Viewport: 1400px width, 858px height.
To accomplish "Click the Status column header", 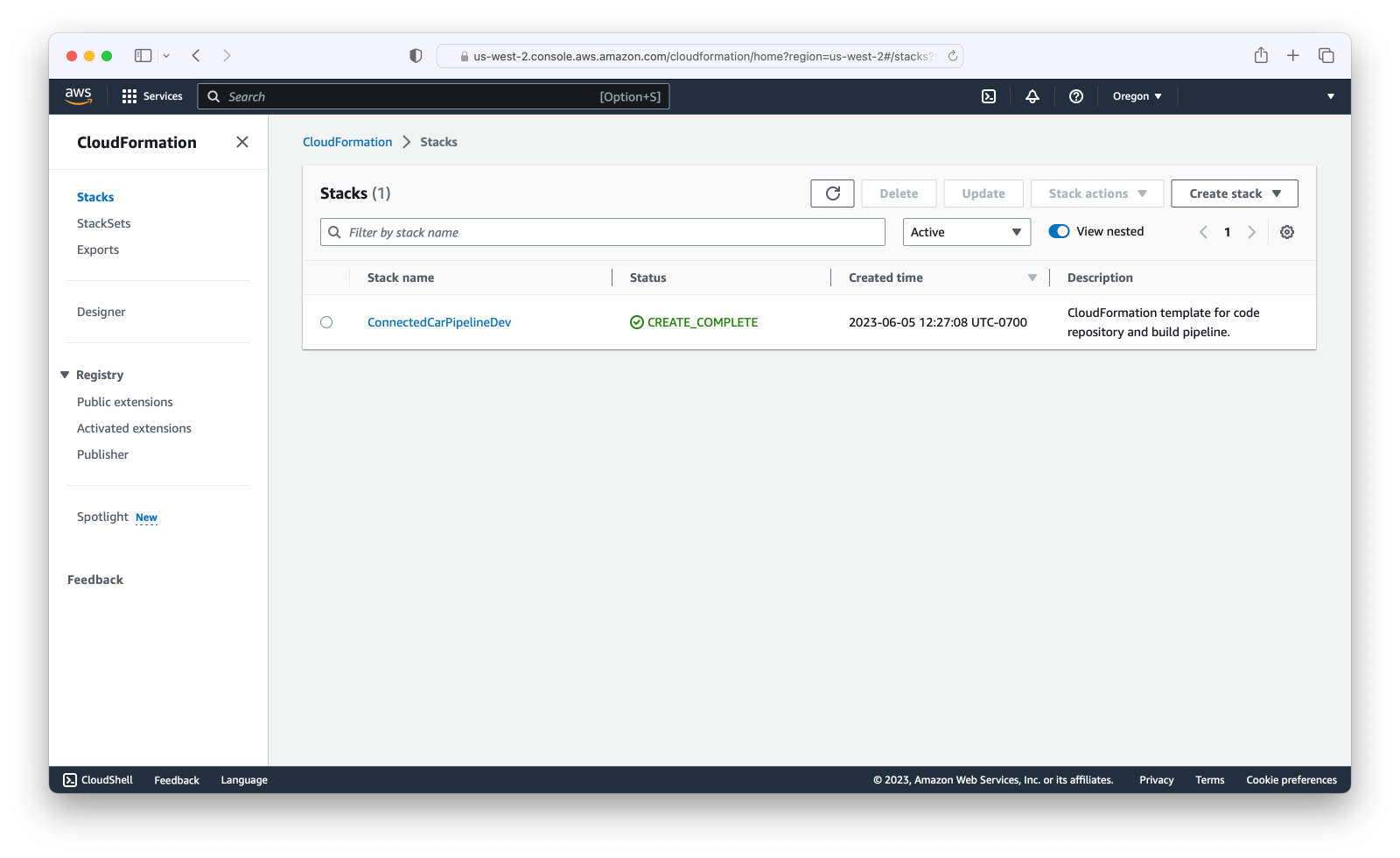I will (x=648, y=278).
